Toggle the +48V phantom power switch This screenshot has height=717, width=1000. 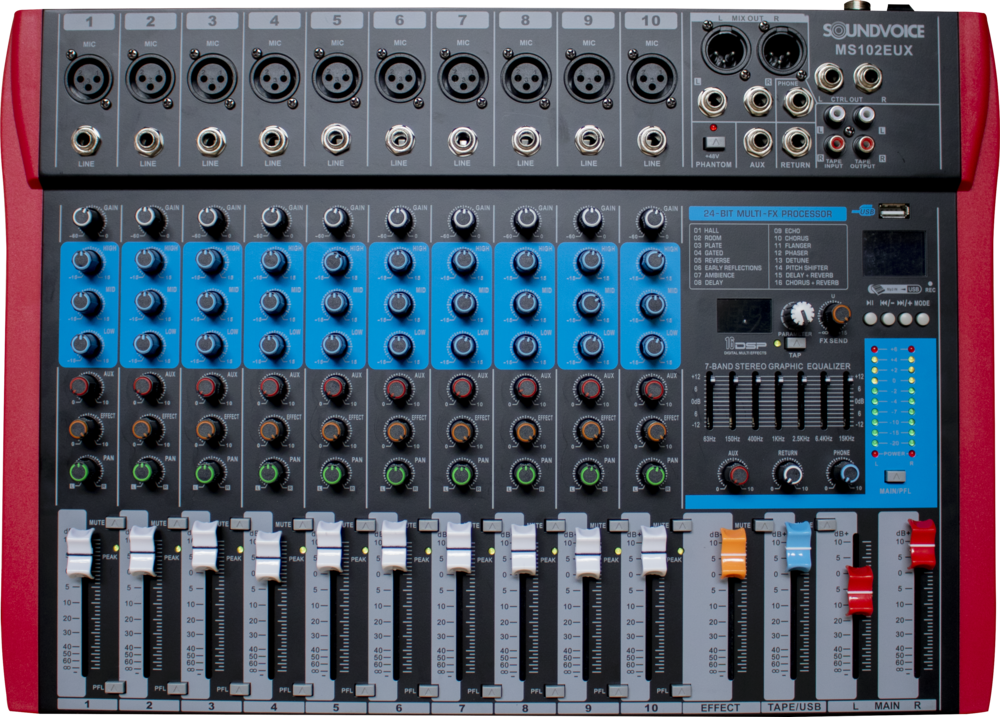point(712,143)
